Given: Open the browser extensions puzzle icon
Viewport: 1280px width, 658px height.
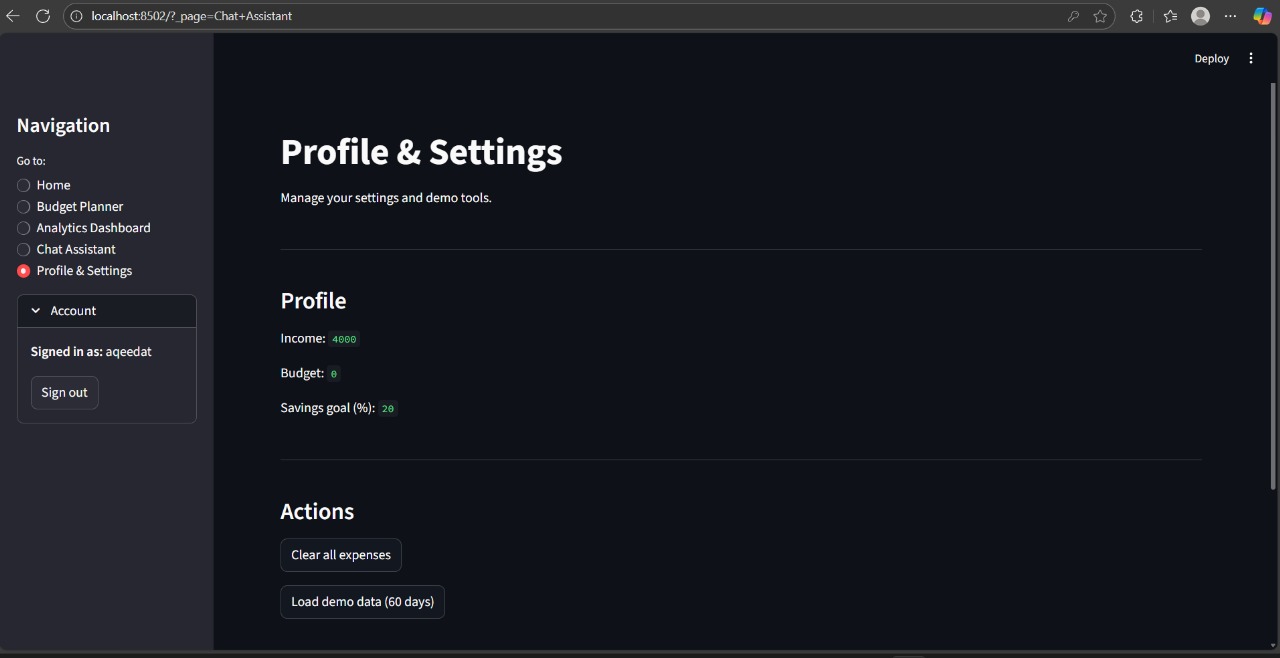Looking at the screenshot, I should point(1137,16).
